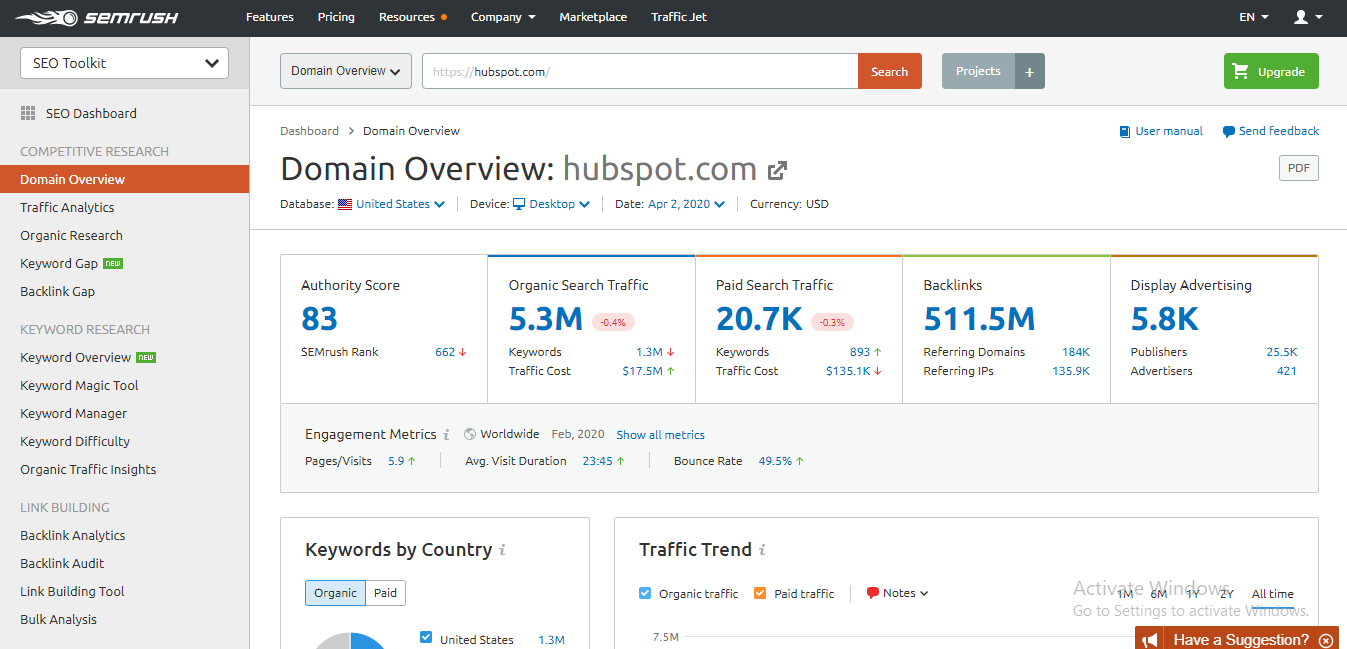Open Features in top navigation
Image resolution: width=1347 pixels, height=649 pixels.
tap(270, 17)
